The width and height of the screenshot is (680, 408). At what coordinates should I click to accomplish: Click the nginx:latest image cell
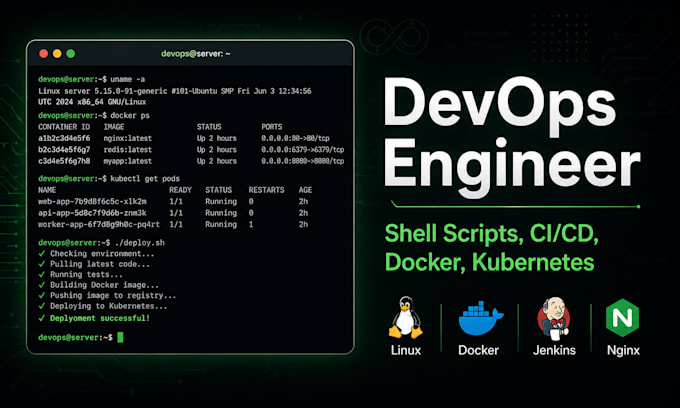click(x=128, y=138)
